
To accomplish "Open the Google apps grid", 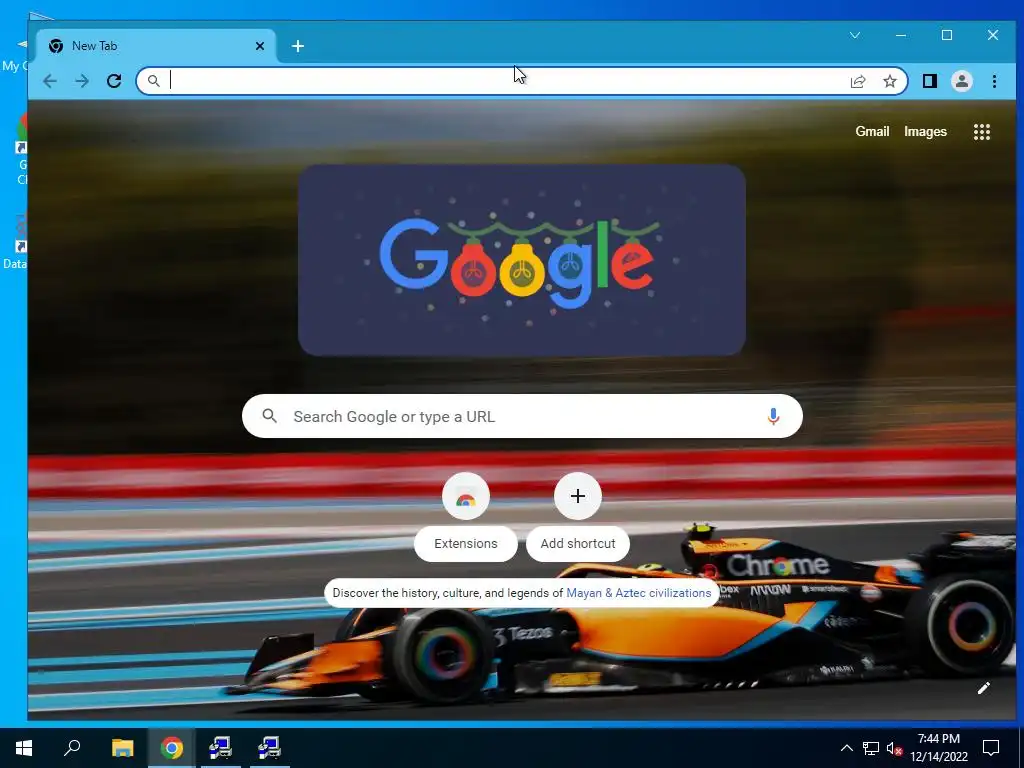I will coord(982,132).
